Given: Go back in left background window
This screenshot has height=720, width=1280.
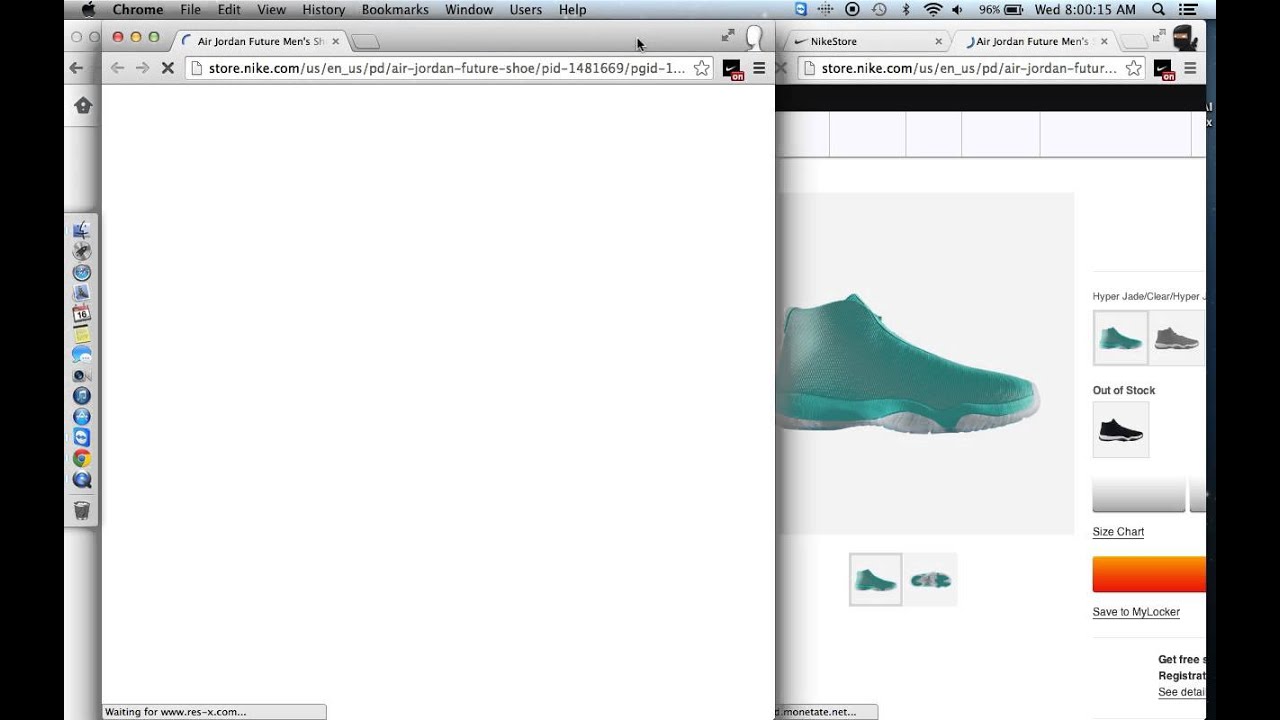Looking at the screenshot, I should (76, 68).
